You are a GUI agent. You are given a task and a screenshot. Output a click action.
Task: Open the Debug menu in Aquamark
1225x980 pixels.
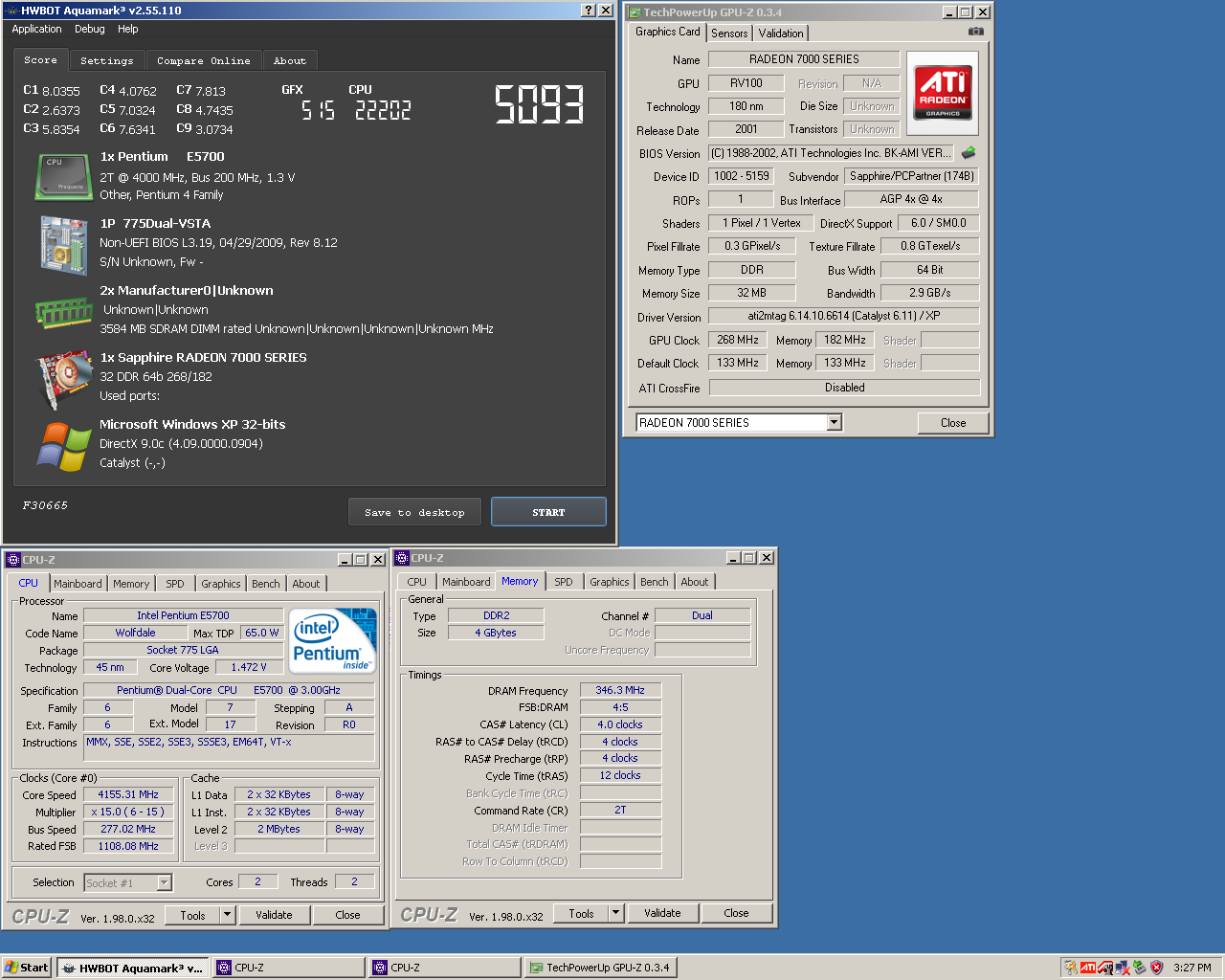click(x=90, y=30)
